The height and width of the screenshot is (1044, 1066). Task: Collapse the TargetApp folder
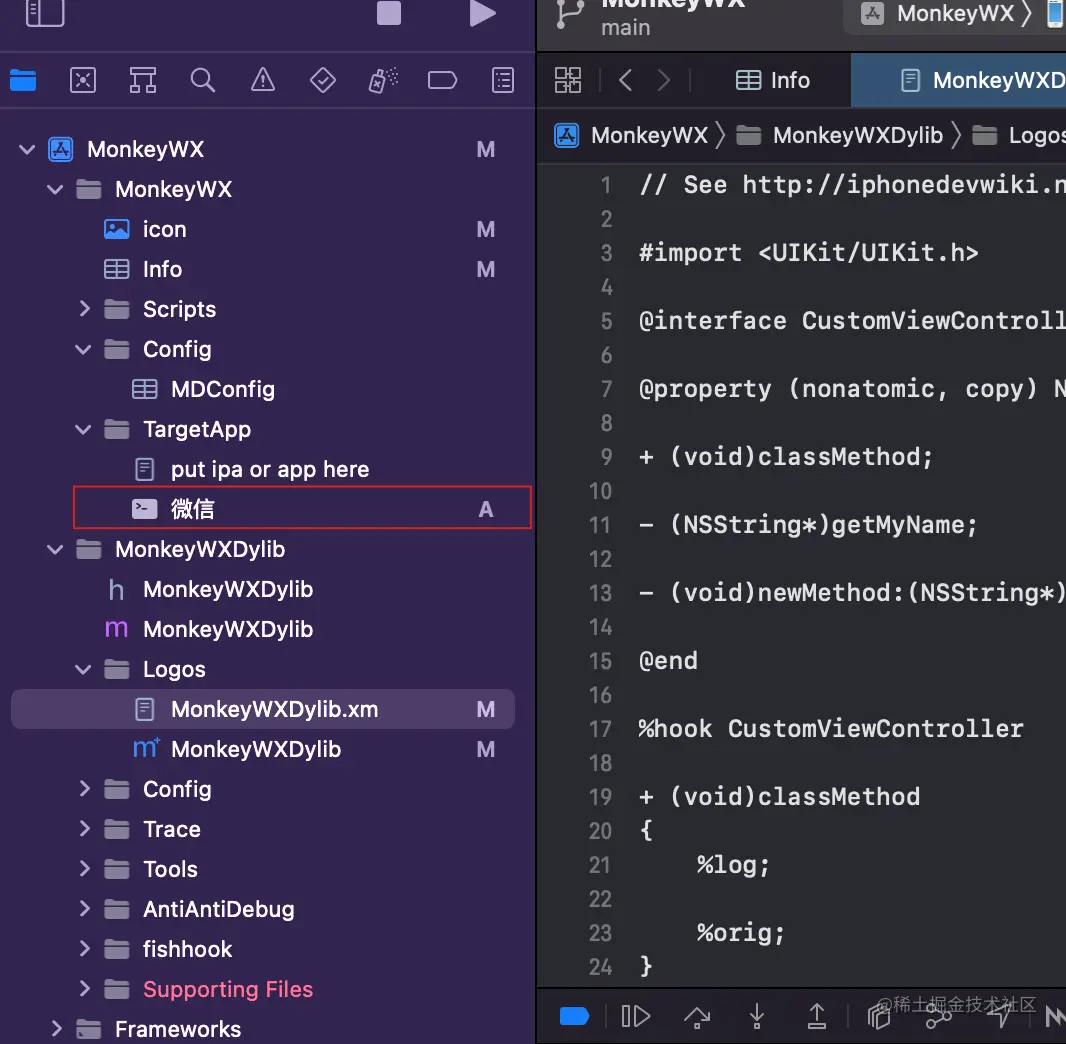83,430
